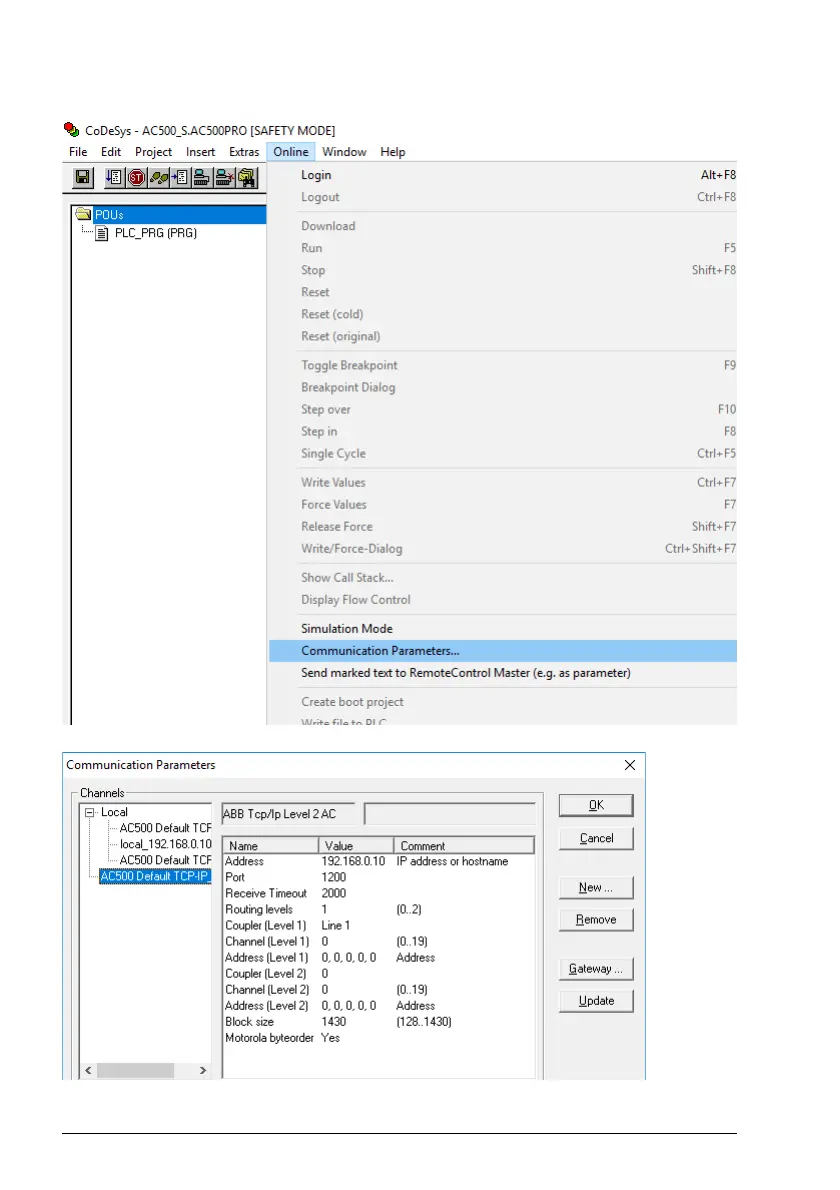Viewport: 840px width, 1190px height.
Task: Click Cancel in Communication Parameters dialog
Action: tap(596, 838)
